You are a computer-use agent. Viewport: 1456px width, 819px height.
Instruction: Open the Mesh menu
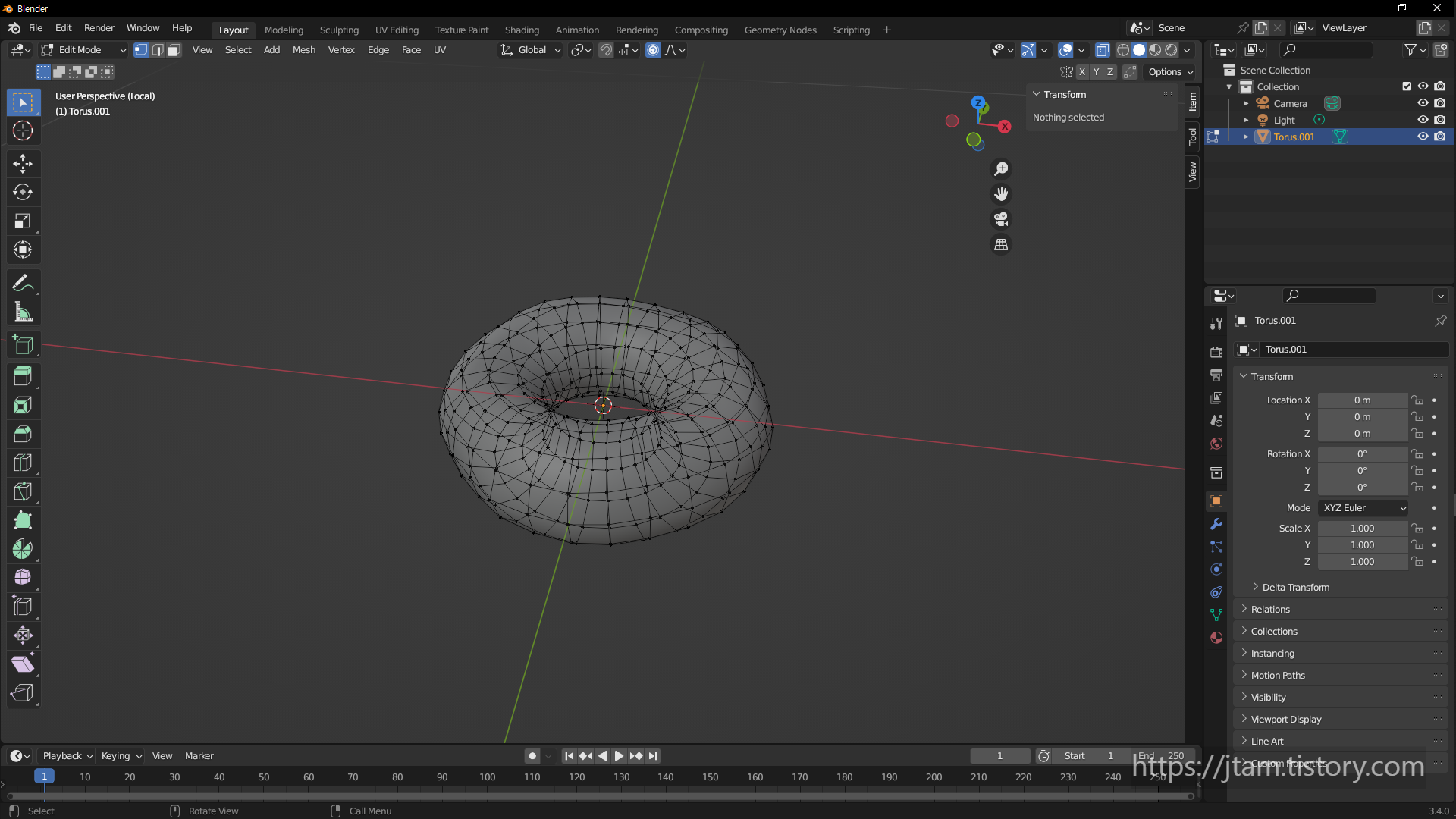[x=303, y=50]
